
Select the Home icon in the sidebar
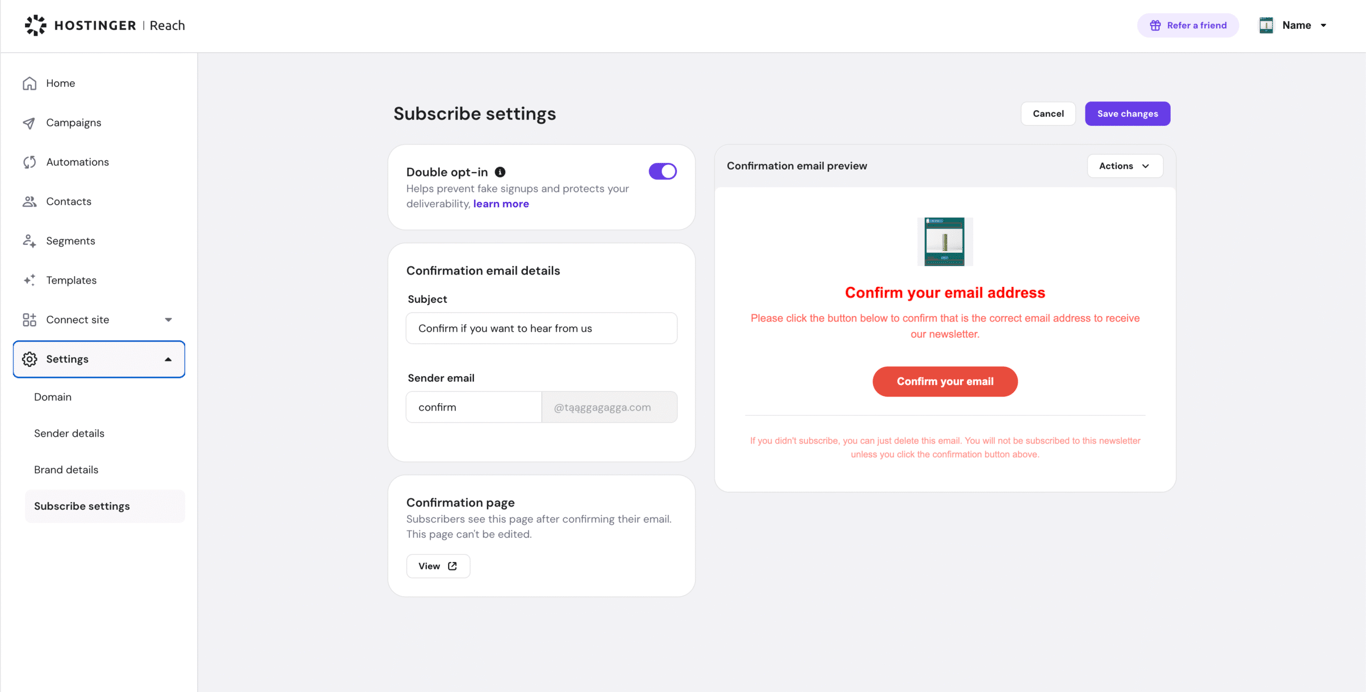pos(31,83)
